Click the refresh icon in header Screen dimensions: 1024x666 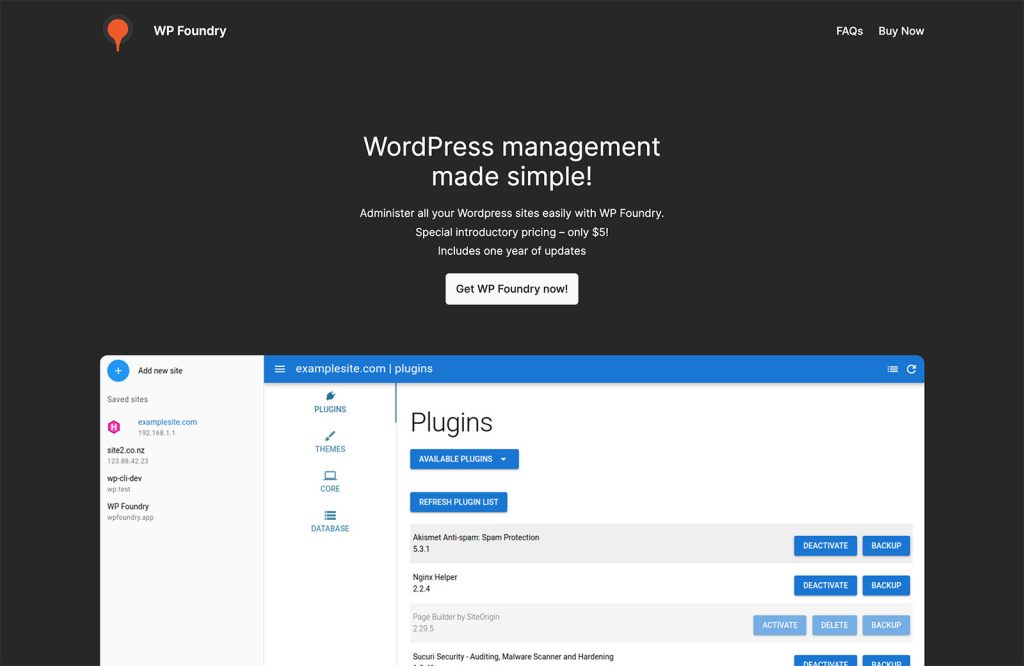[x=911, y=369]
